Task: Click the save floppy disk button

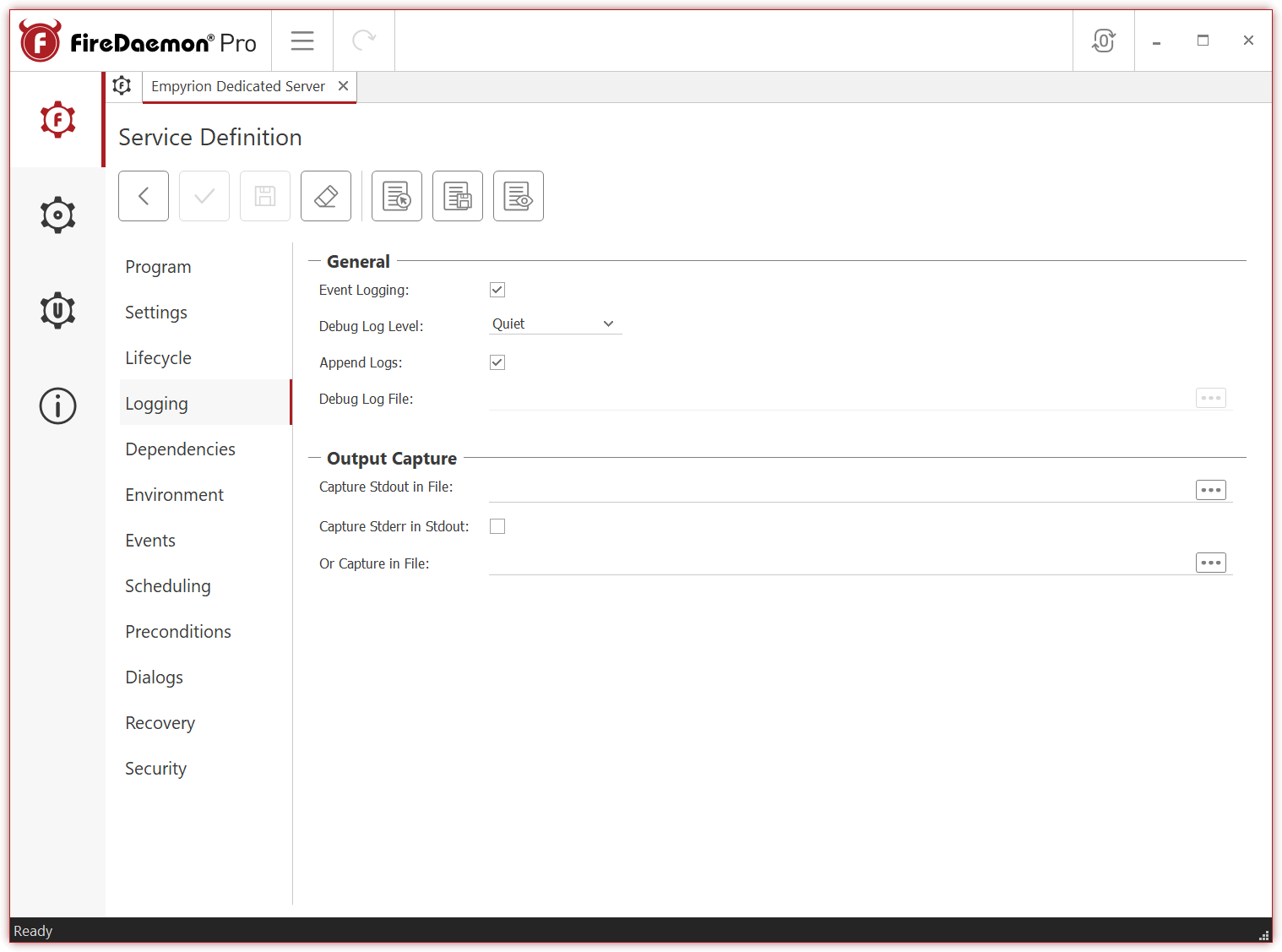Action: click(x=265, y=196)
